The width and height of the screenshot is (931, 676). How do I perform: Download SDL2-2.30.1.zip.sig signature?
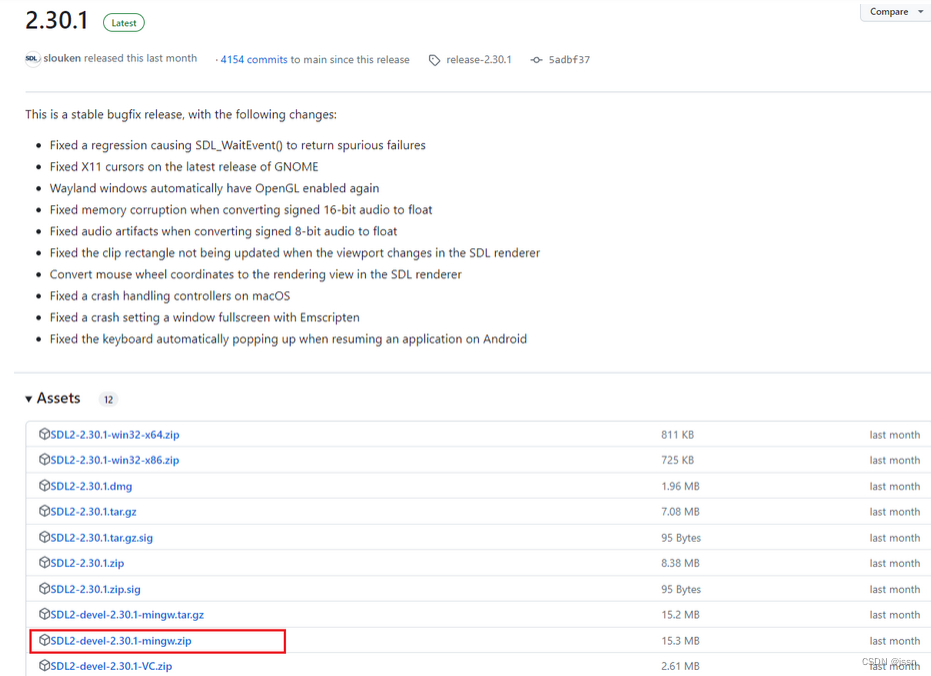[x=96, y=589]
